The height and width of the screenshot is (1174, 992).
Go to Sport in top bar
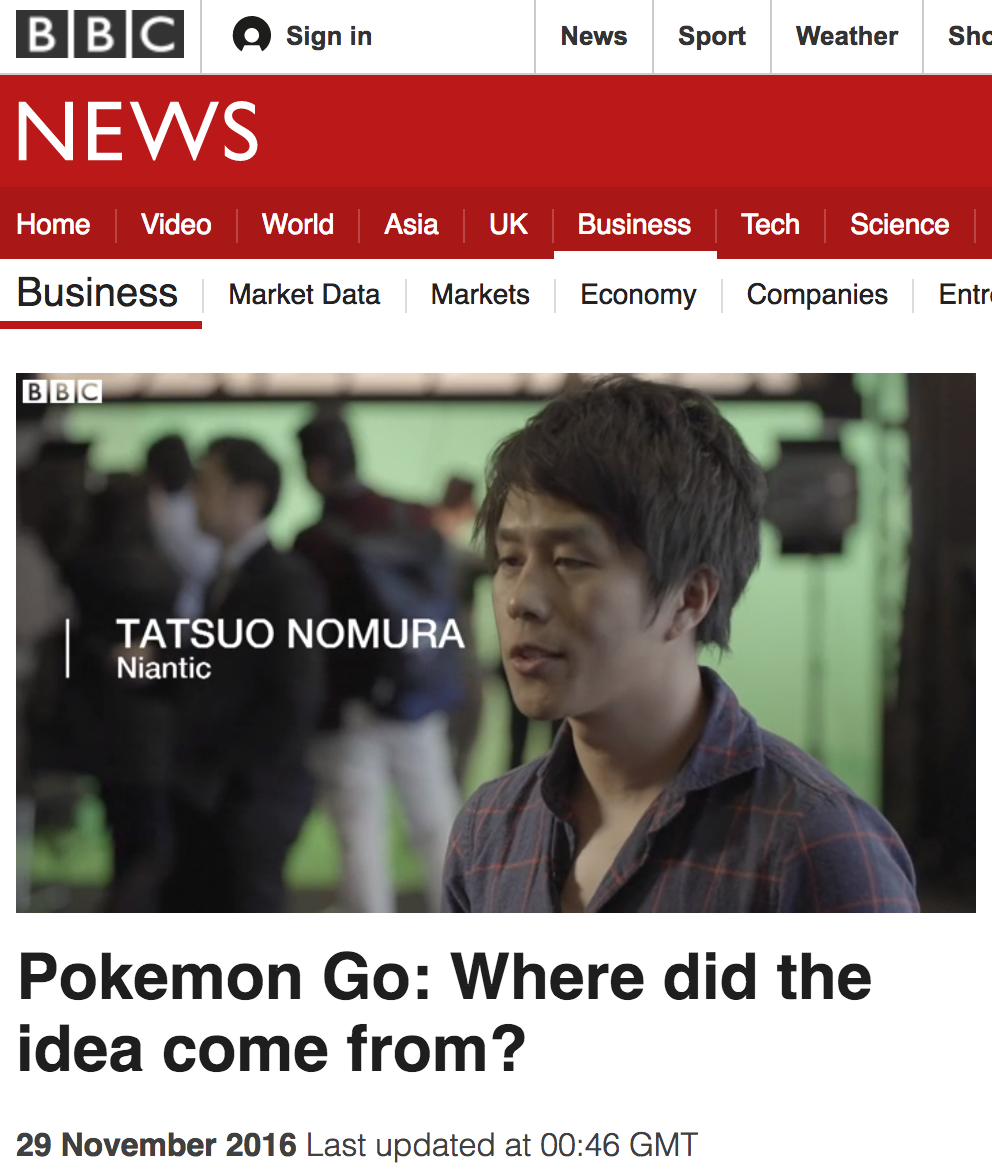712,36
